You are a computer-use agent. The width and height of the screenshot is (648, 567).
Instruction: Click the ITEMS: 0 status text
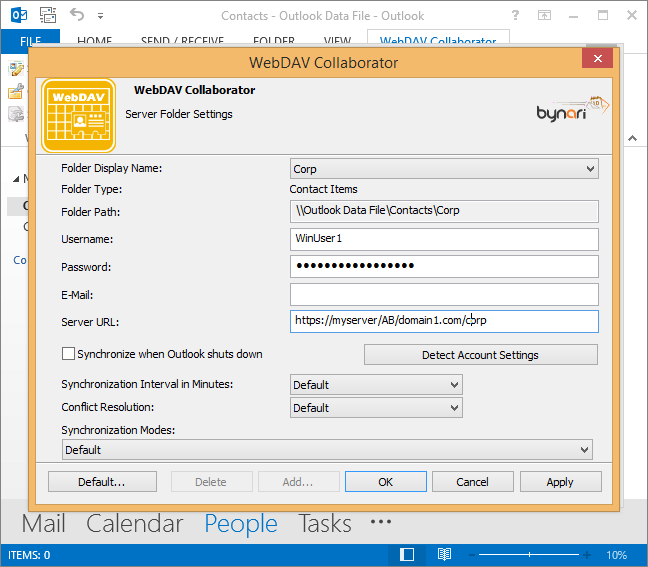click(29, 555)
